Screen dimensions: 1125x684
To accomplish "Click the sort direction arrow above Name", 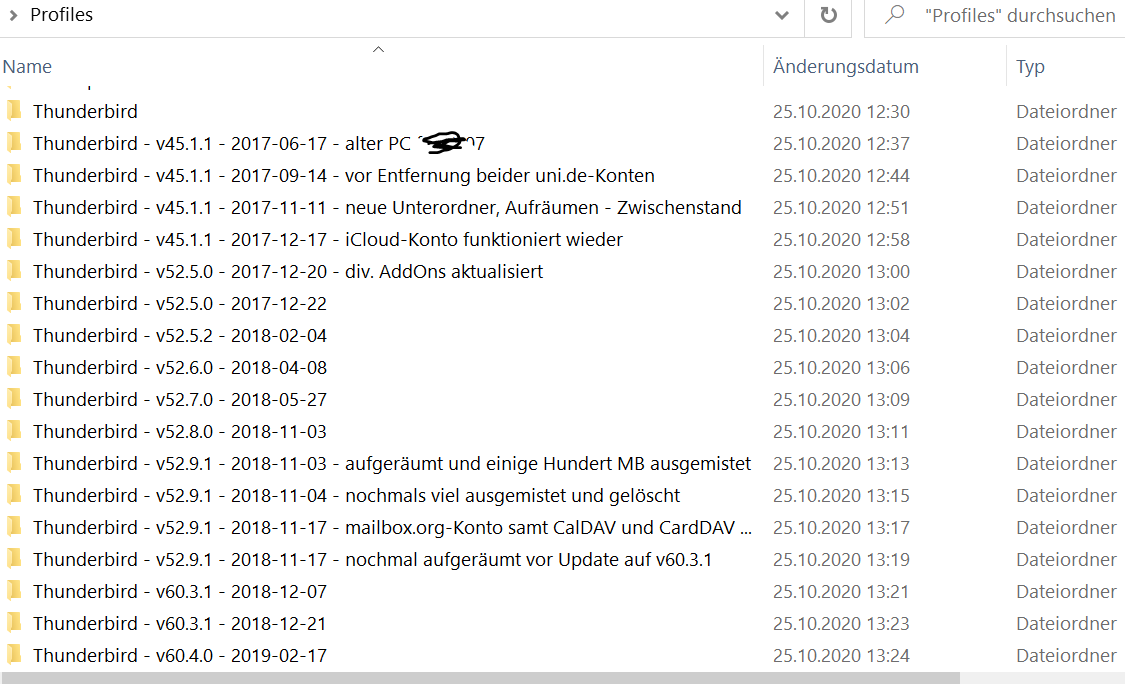I will pyautogui.click(x=378, y=48).
